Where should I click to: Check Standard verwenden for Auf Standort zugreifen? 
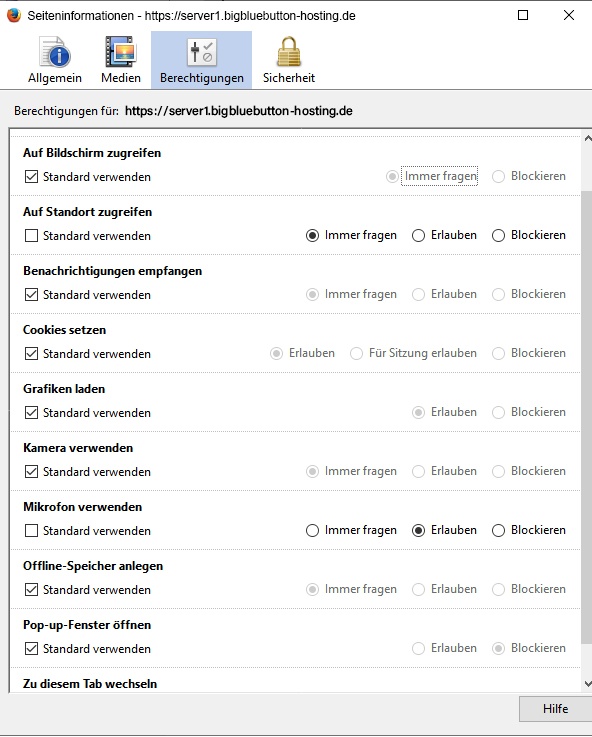click(31, 235)
